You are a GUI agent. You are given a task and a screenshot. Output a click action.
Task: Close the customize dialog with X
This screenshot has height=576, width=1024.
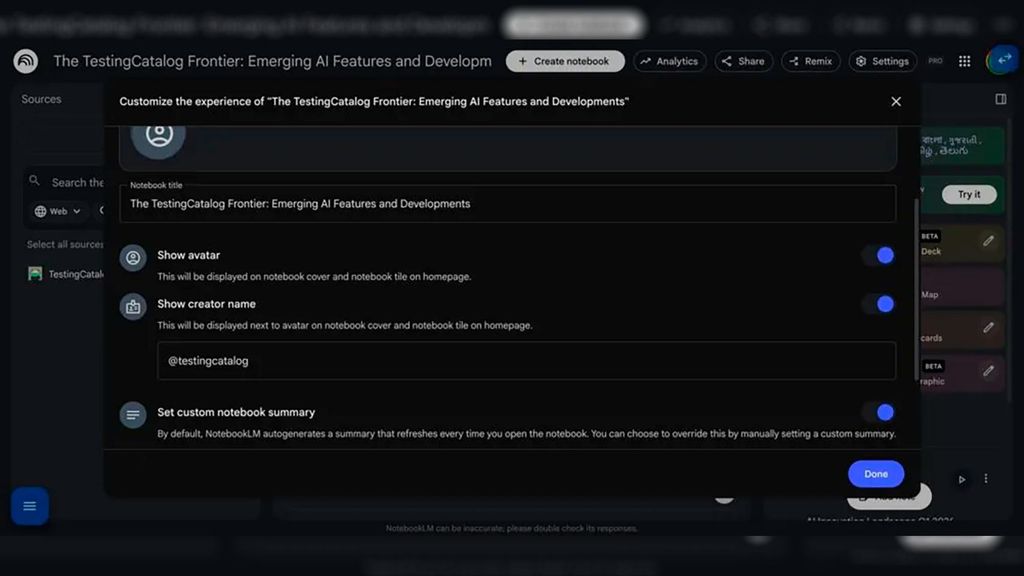click(896, 101)
